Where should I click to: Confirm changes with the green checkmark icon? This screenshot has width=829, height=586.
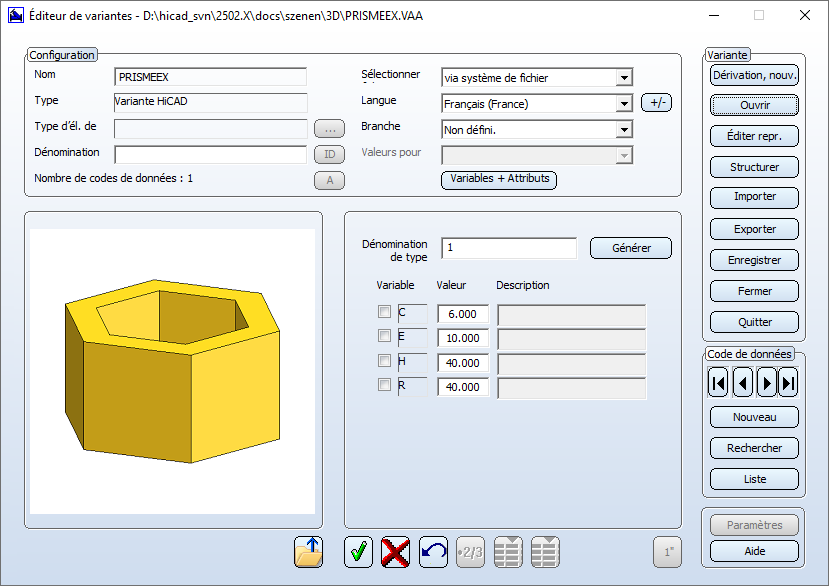point(358,552)
